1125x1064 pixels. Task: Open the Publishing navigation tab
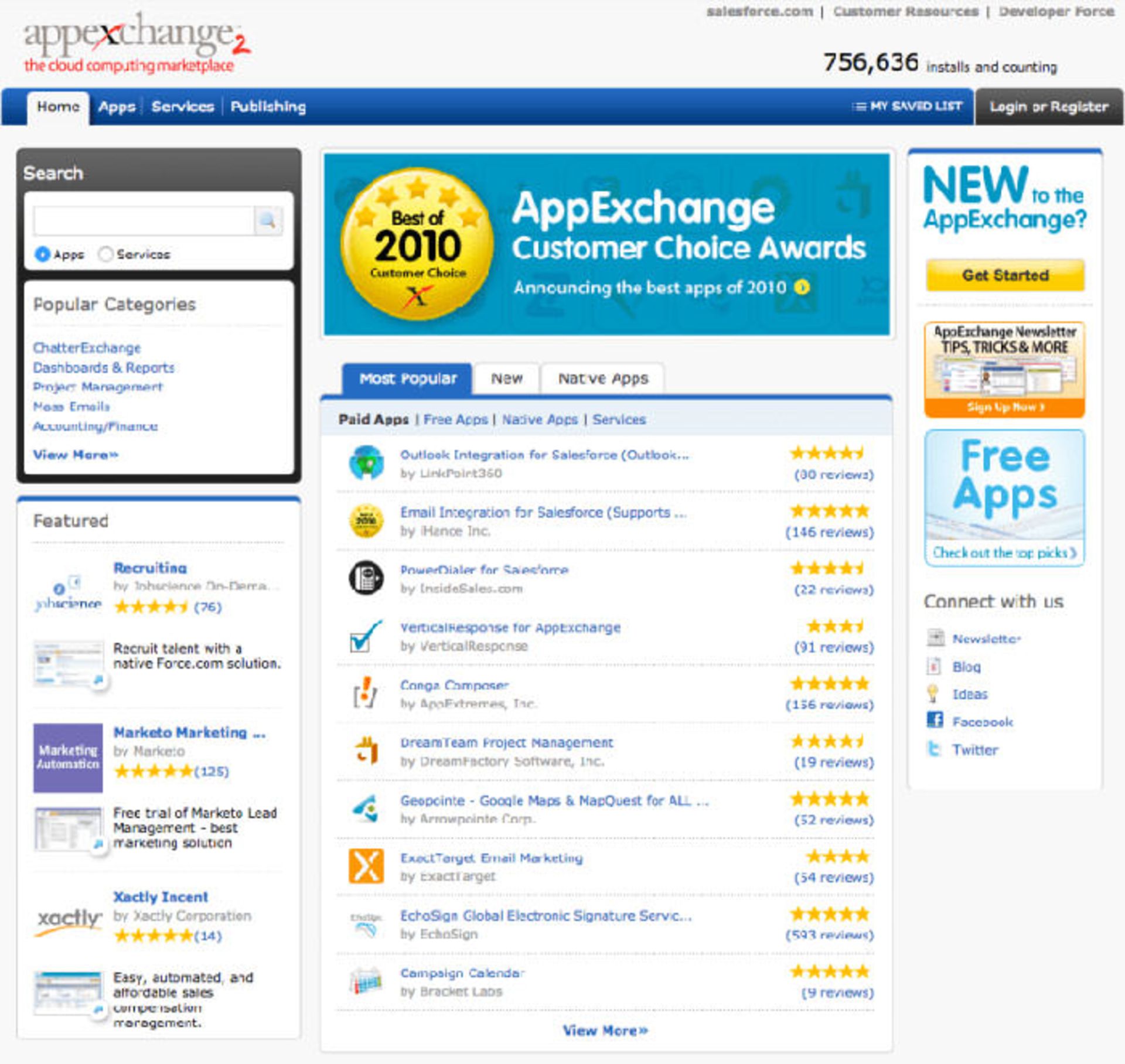coord(268,107)
